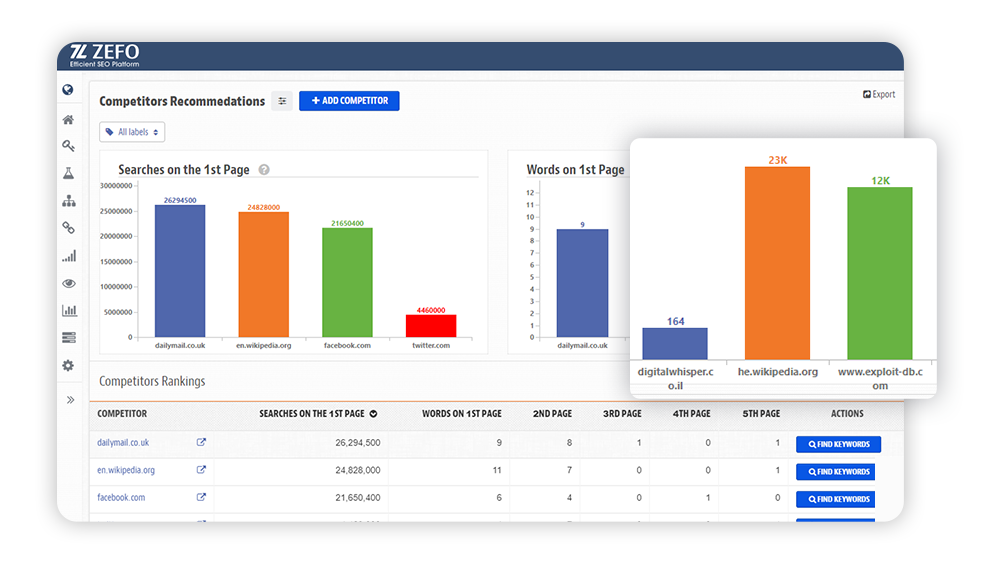
Task: Go to home via sidebar icon
Action: (x=68, y=119)
